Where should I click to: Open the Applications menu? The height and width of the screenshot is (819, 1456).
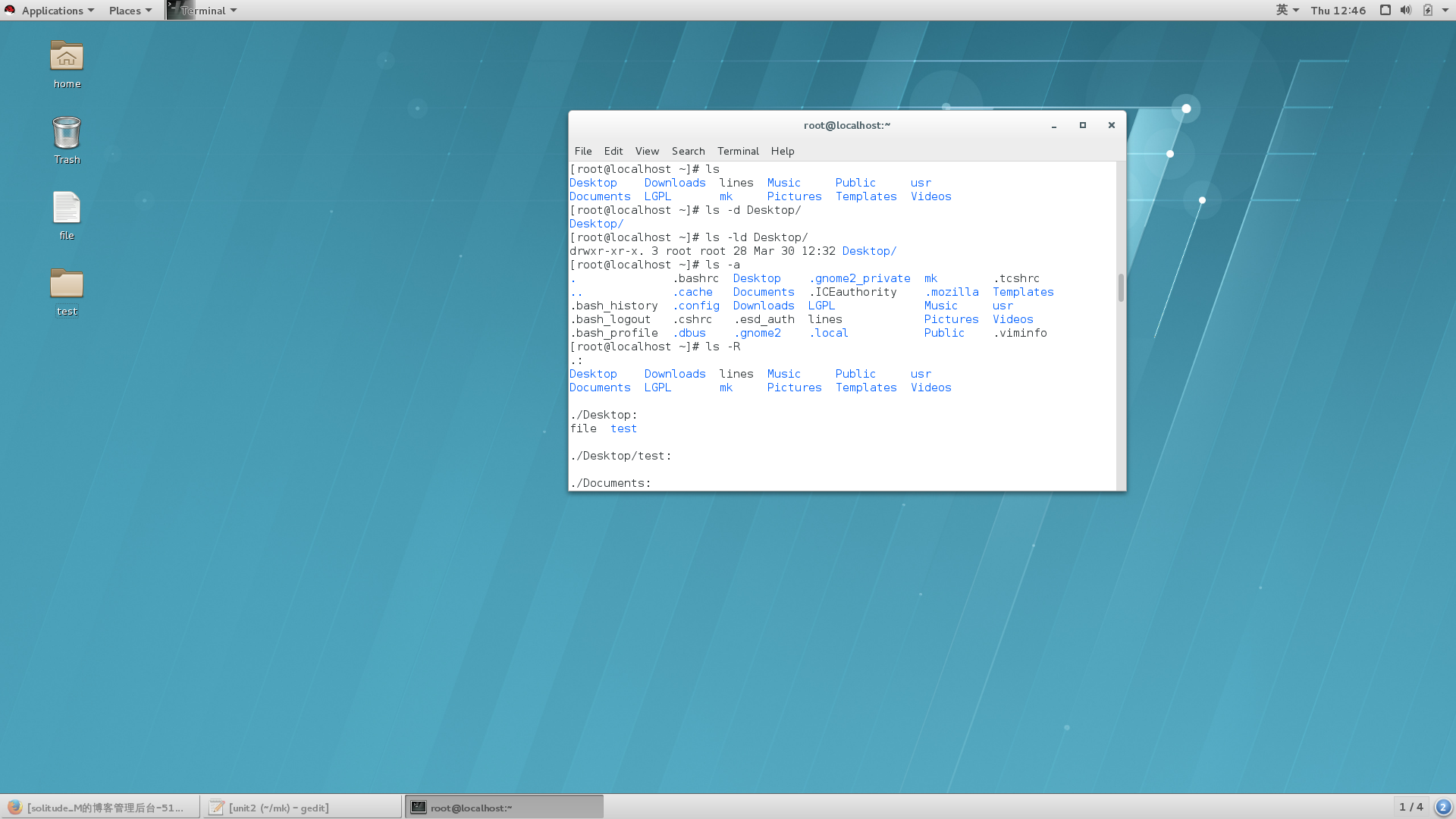tap(58, 10)
